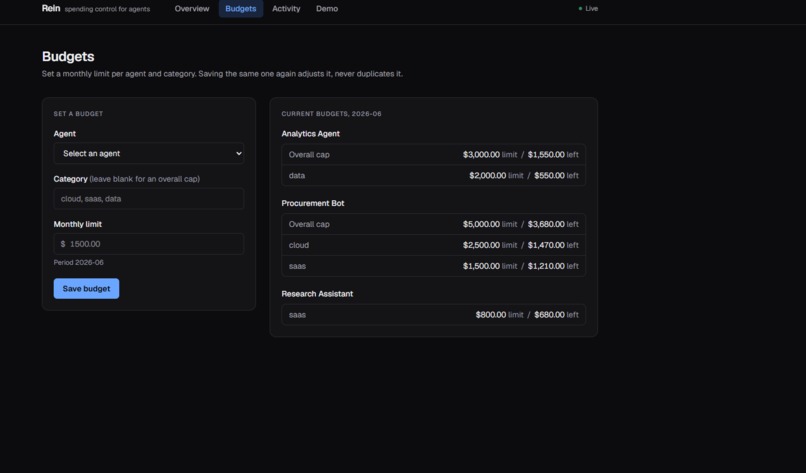Click the Rein logo text
Screen dimensions: 806x473
(51, 8)
